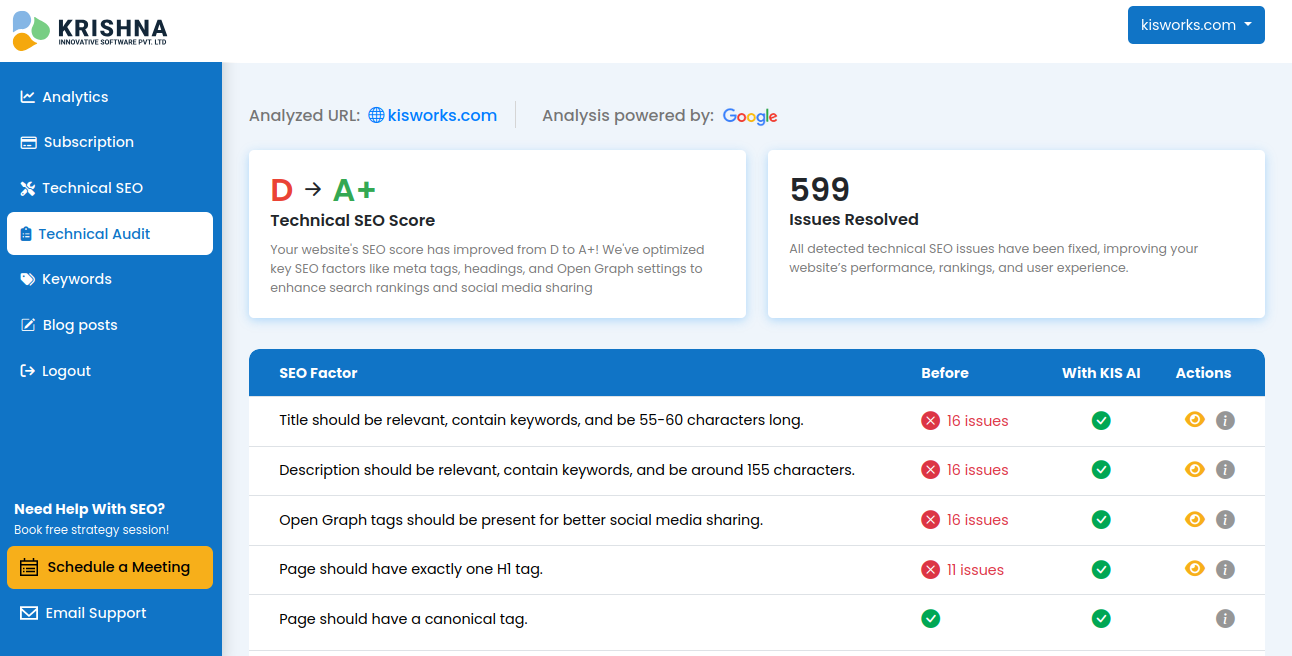The image size is (1292, 656).
Task: Click '16 issues' in the Title row
Action: pyautogui.click(x=977, y=421)
